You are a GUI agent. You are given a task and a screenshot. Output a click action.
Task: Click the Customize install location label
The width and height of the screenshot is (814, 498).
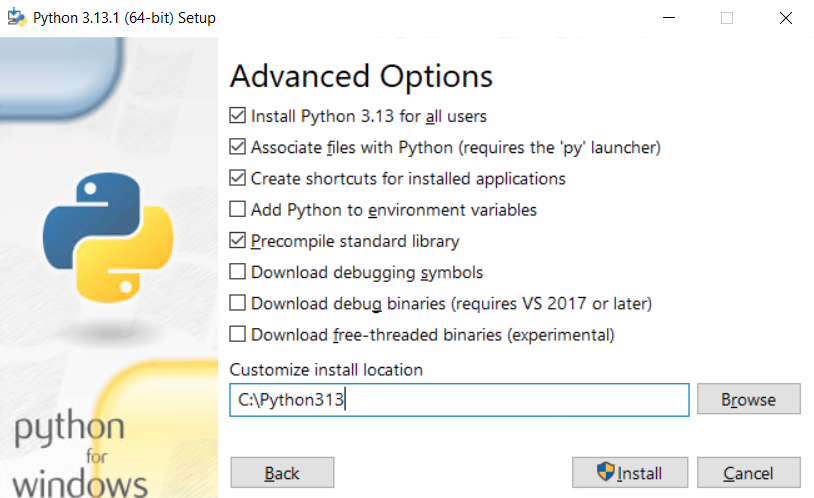326,369
